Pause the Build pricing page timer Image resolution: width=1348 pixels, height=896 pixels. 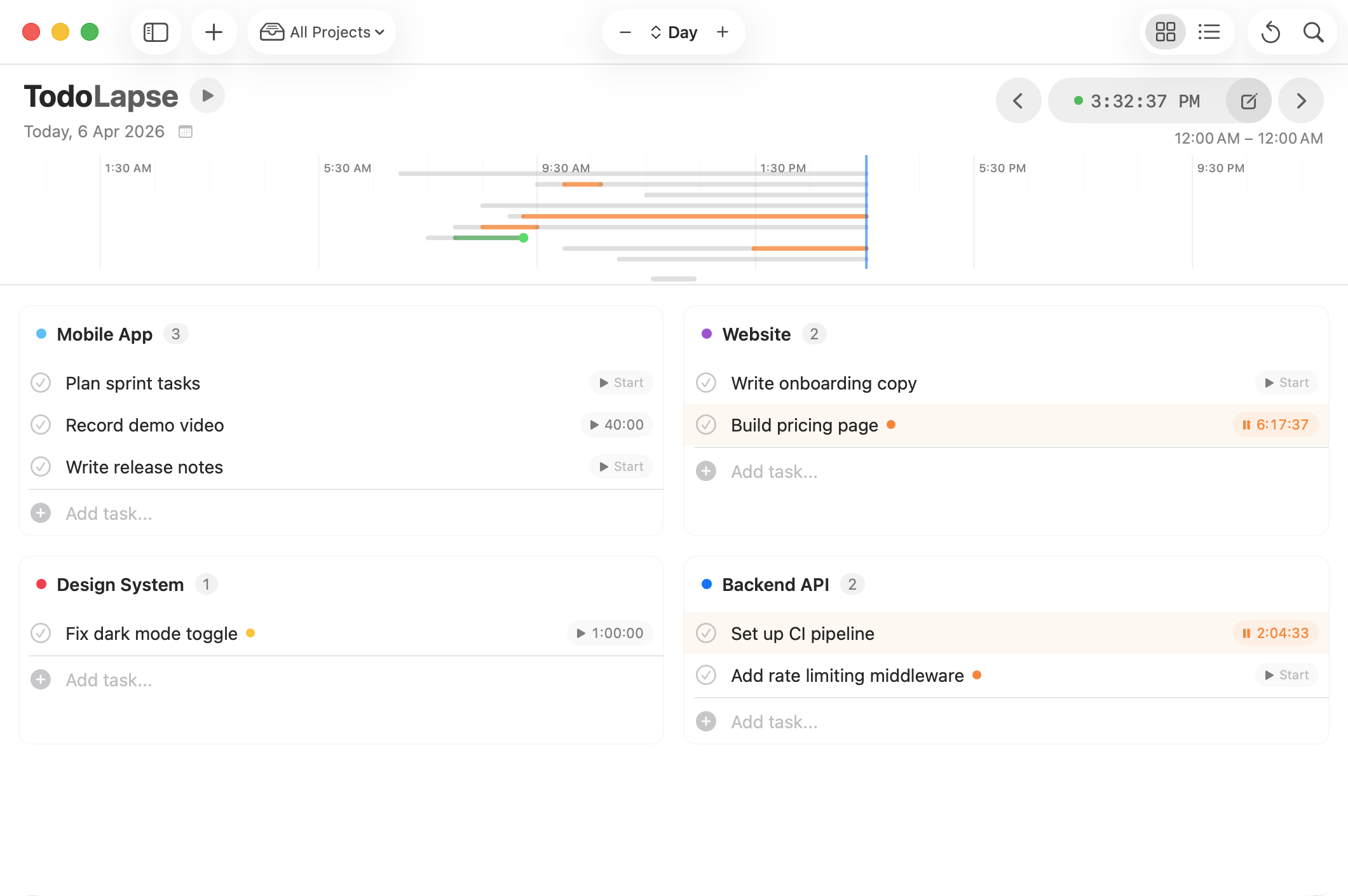1275,425
